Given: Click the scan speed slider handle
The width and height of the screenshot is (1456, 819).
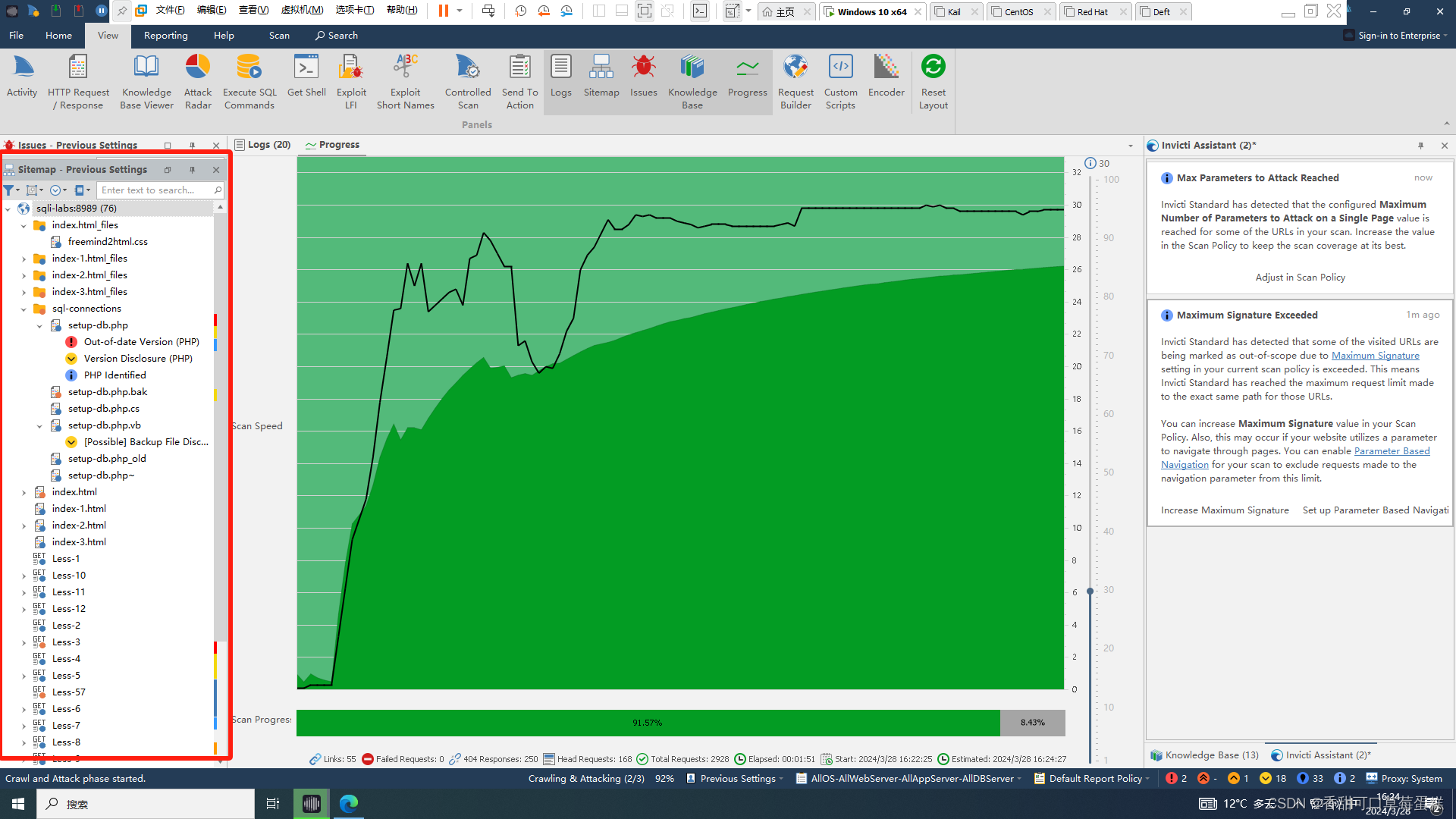Looking at the screenshot, I should coord(1090,591).
